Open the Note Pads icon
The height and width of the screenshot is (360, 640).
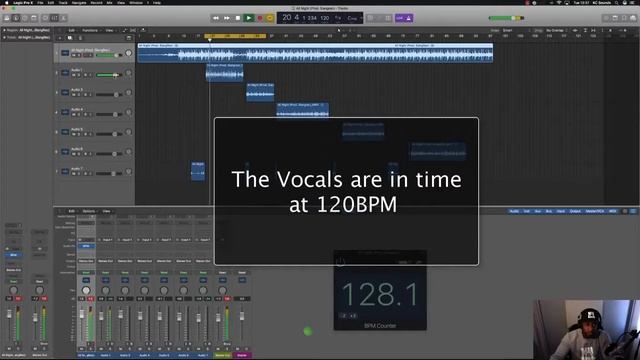point(615,18)
